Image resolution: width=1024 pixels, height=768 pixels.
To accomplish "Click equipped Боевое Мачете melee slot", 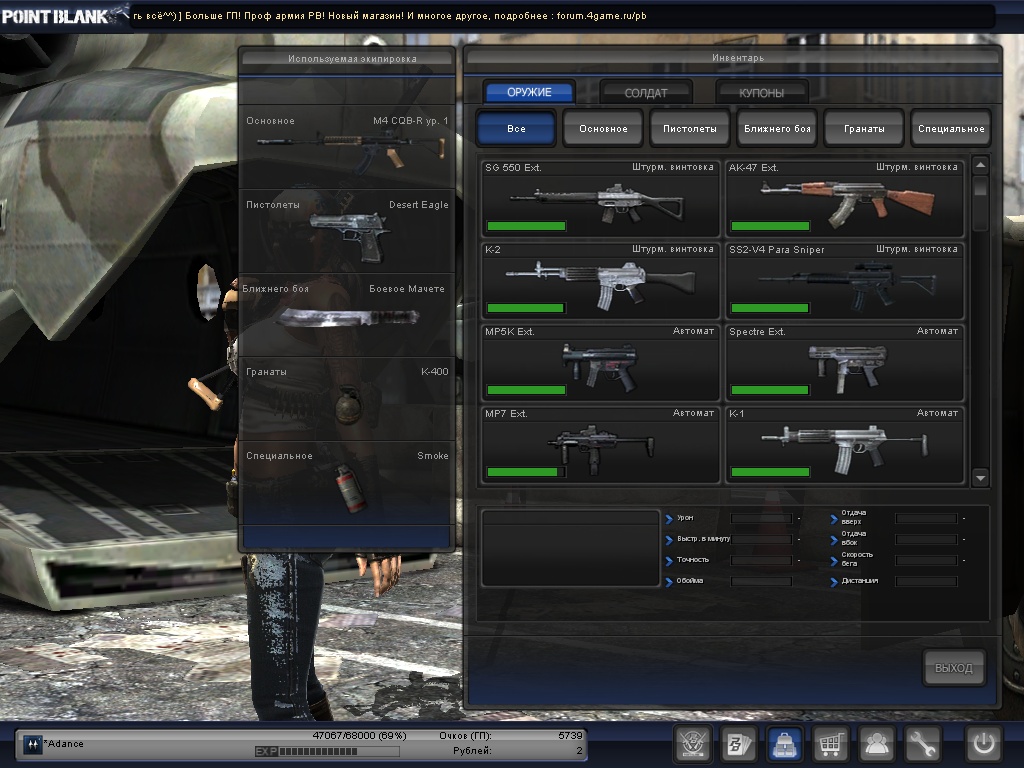I will point(347,315).
